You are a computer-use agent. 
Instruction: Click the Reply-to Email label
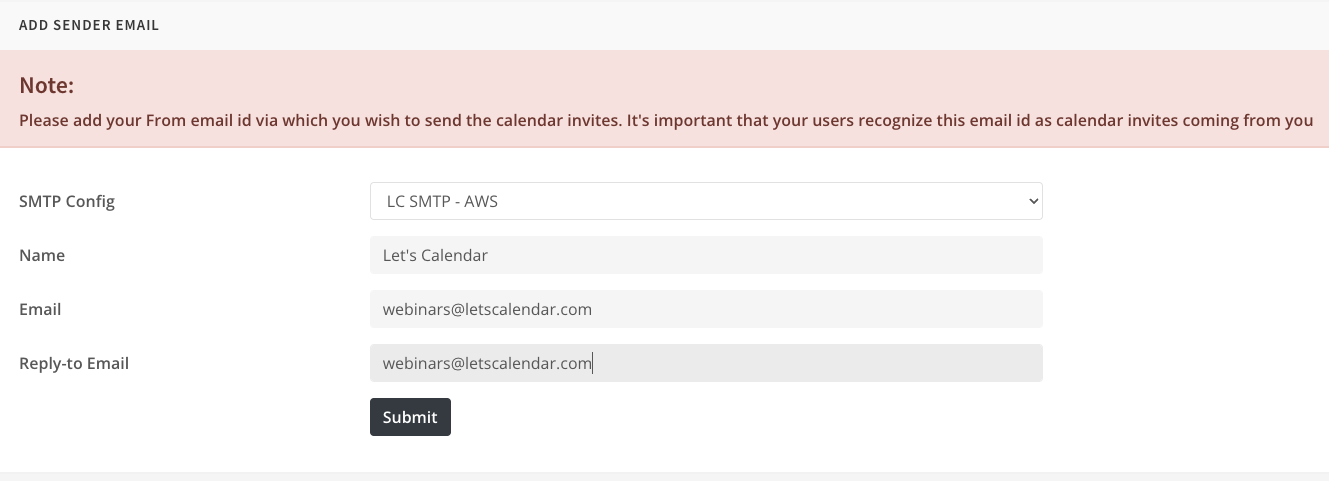(74, 363)
